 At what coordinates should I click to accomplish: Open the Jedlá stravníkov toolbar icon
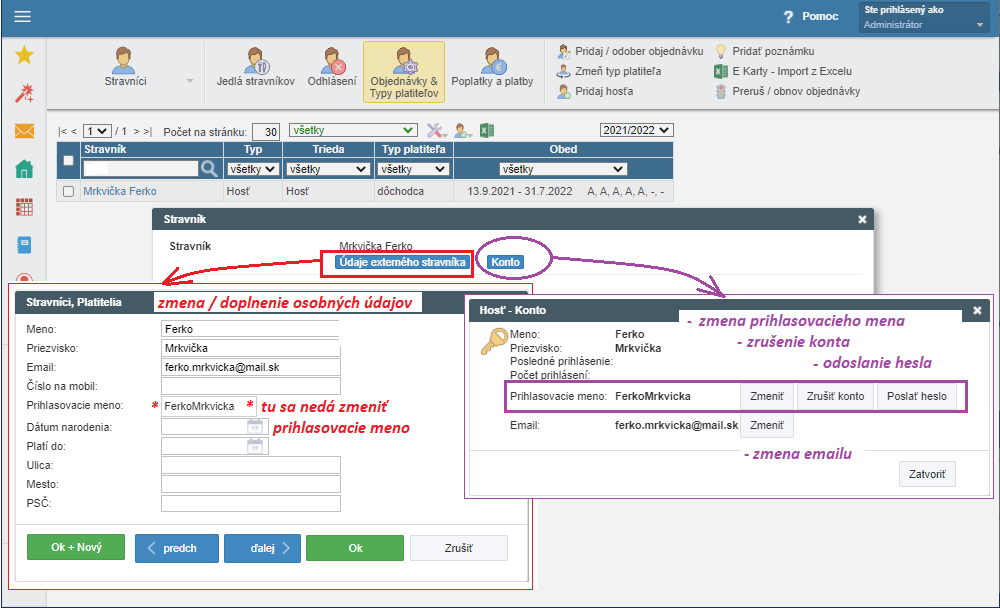pyautogui.click(x=255, y=68)
